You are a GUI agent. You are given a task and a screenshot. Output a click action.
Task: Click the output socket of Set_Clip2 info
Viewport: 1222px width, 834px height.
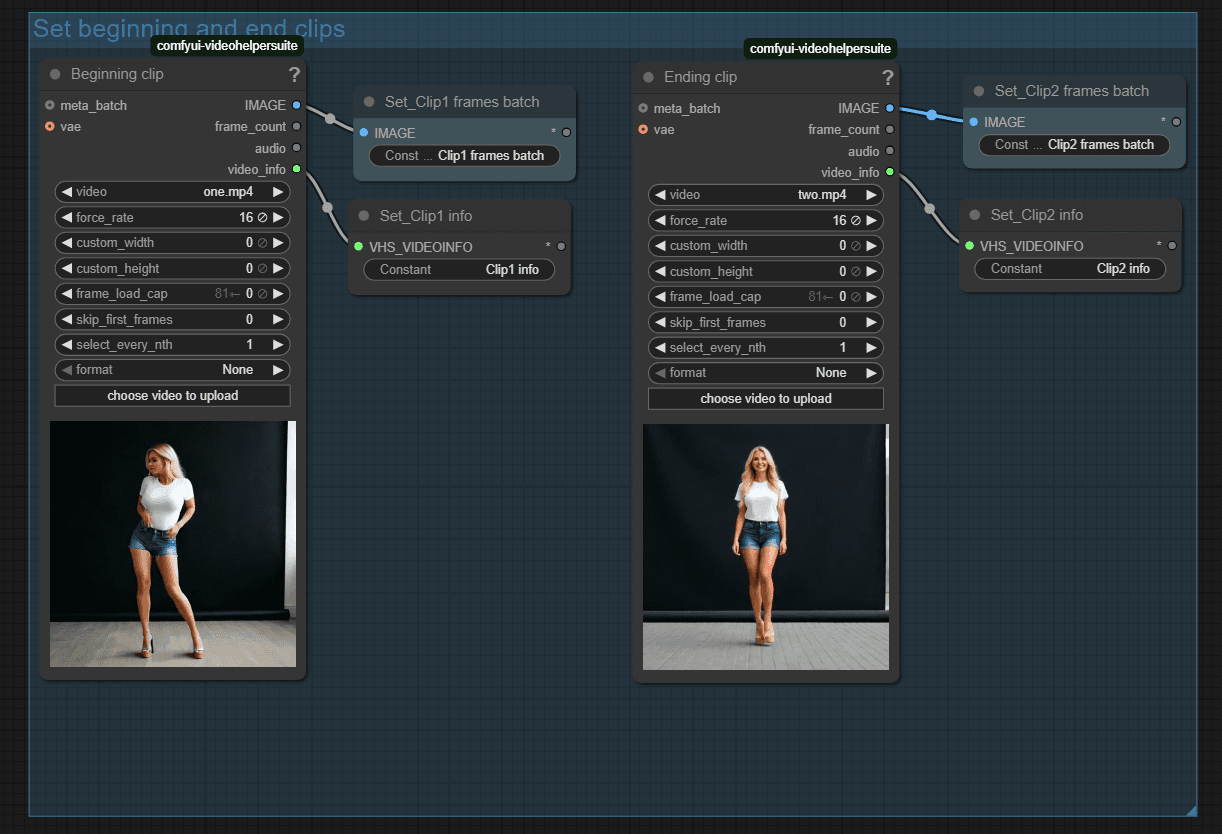1172,245
